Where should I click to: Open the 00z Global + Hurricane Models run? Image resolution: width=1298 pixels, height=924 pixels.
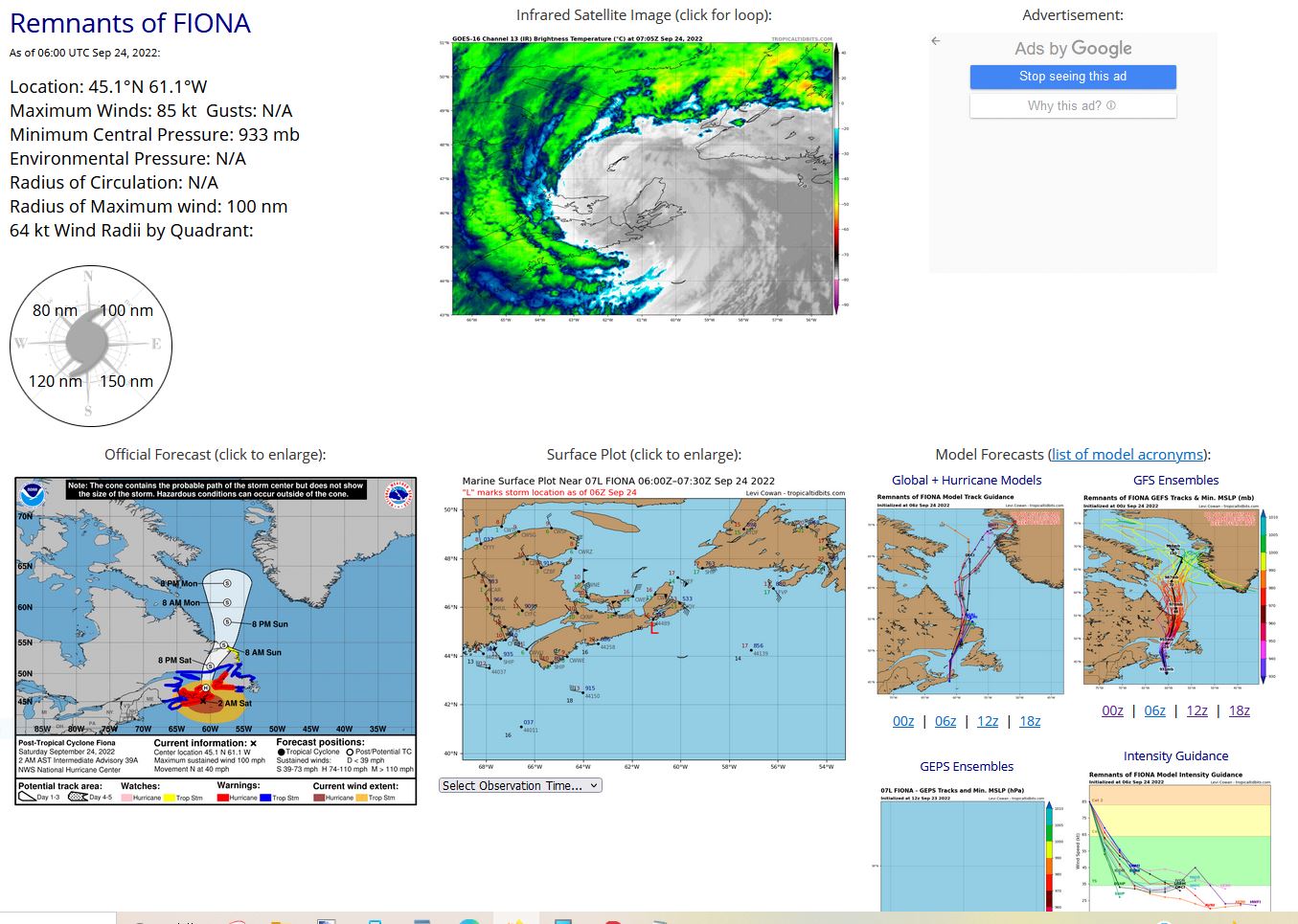pos(902,721)
